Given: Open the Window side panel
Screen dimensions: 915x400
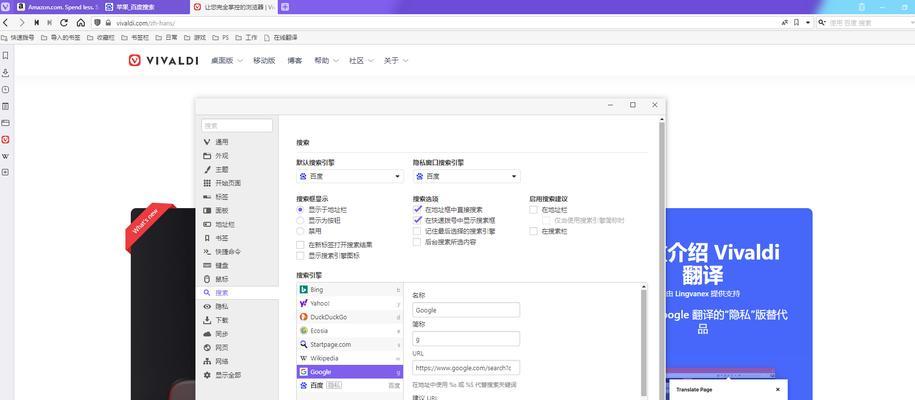Looking at the screenshot, I should 5,123.
